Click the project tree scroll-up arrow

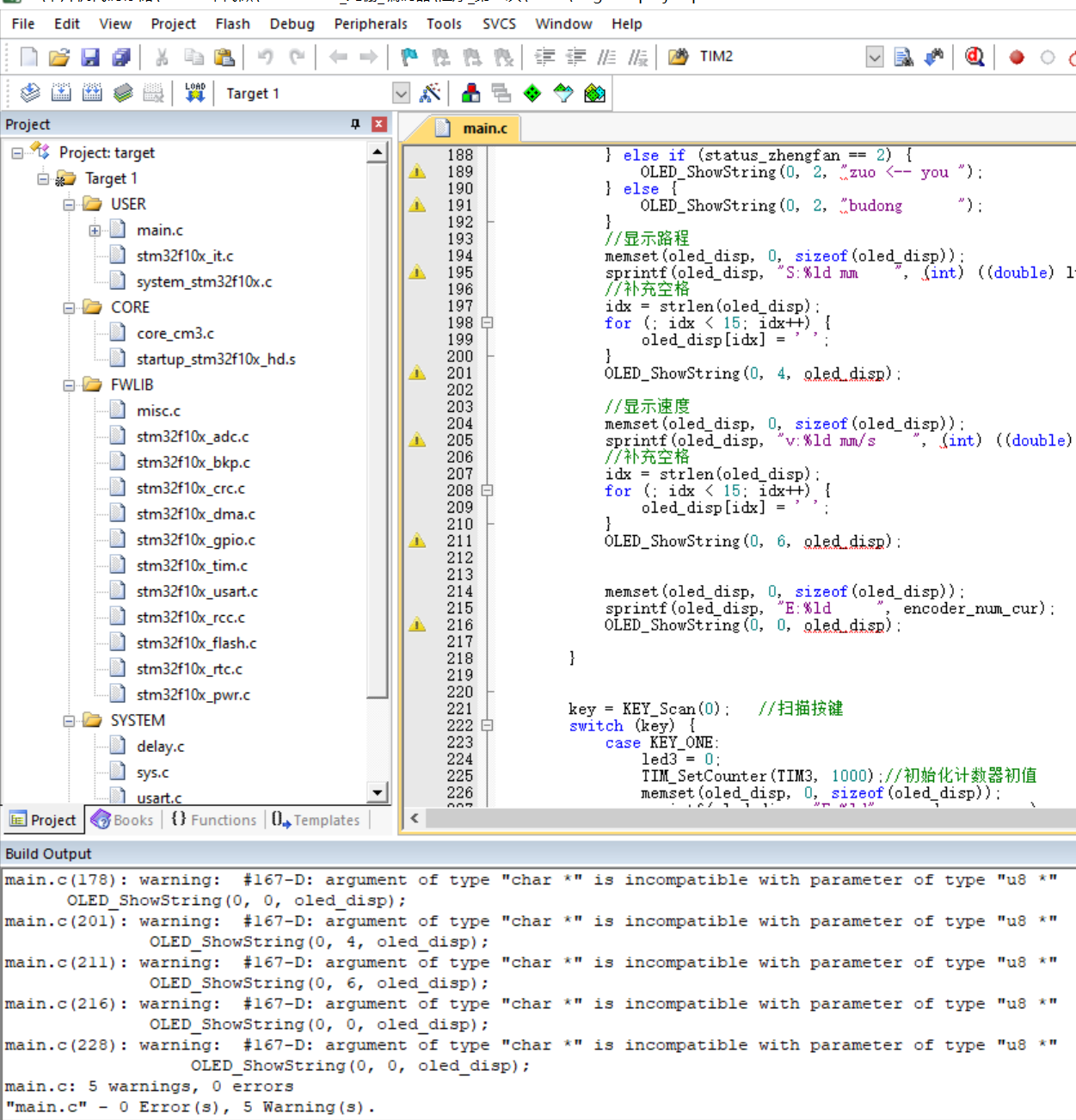(378, 153)
